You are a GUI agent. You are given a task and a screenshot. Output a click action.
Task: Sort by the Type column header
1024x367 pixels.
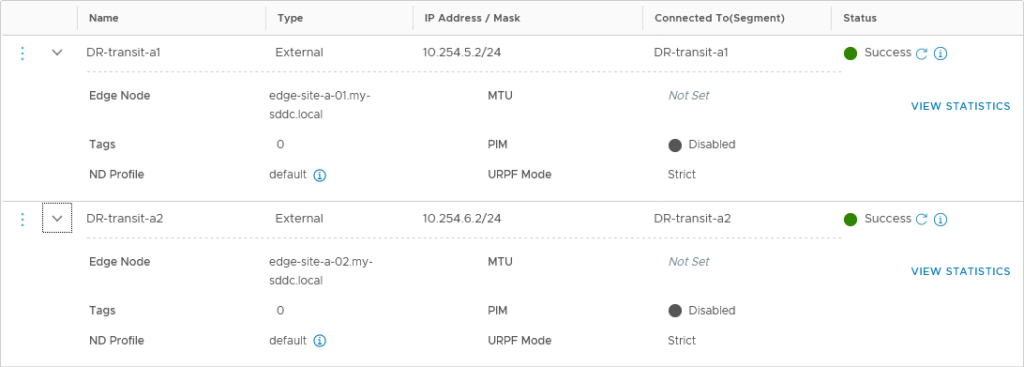point(291,18)
